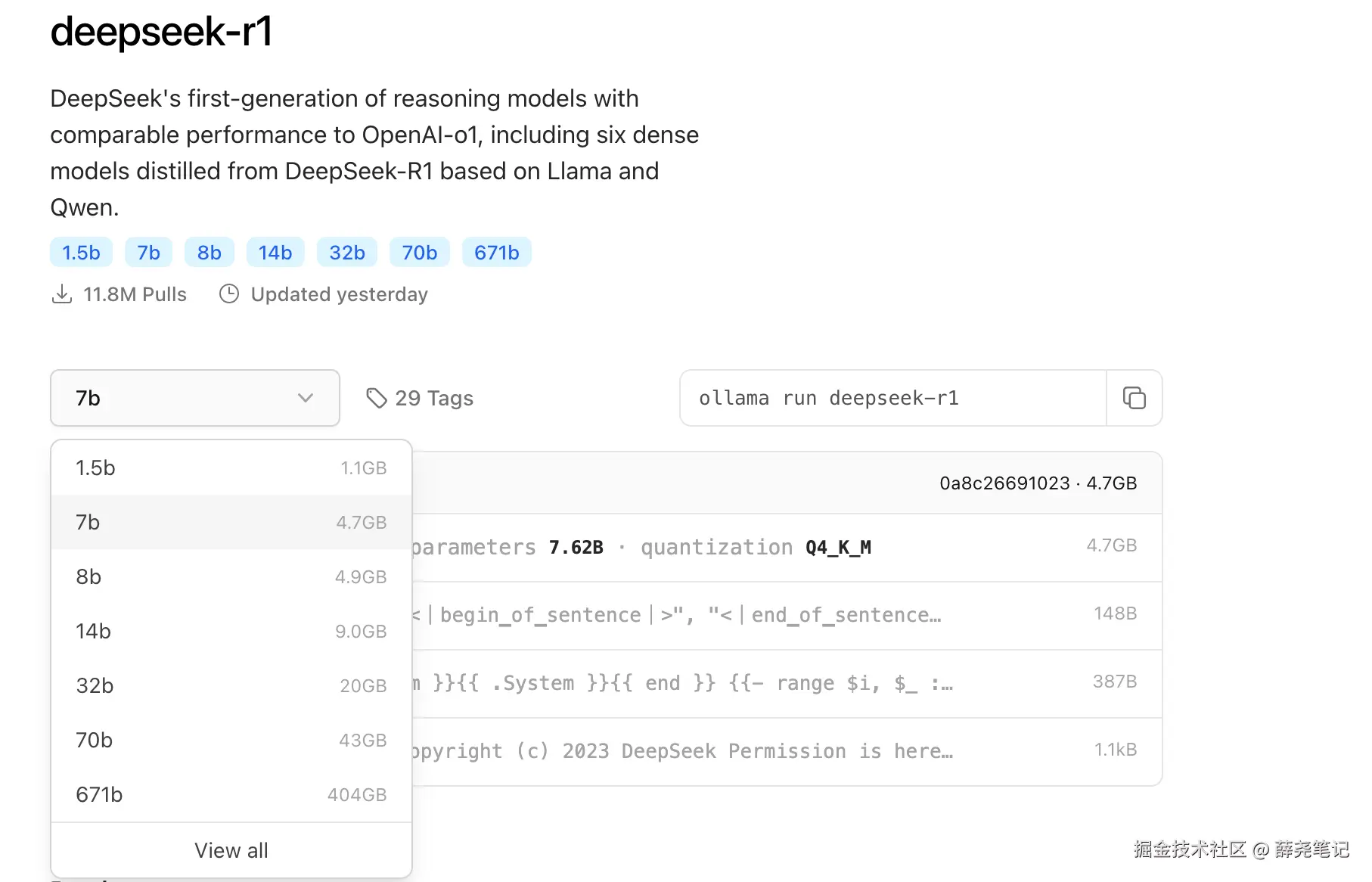
Task: Copy the ollama run command
Action: click(x=1134, y=398)
